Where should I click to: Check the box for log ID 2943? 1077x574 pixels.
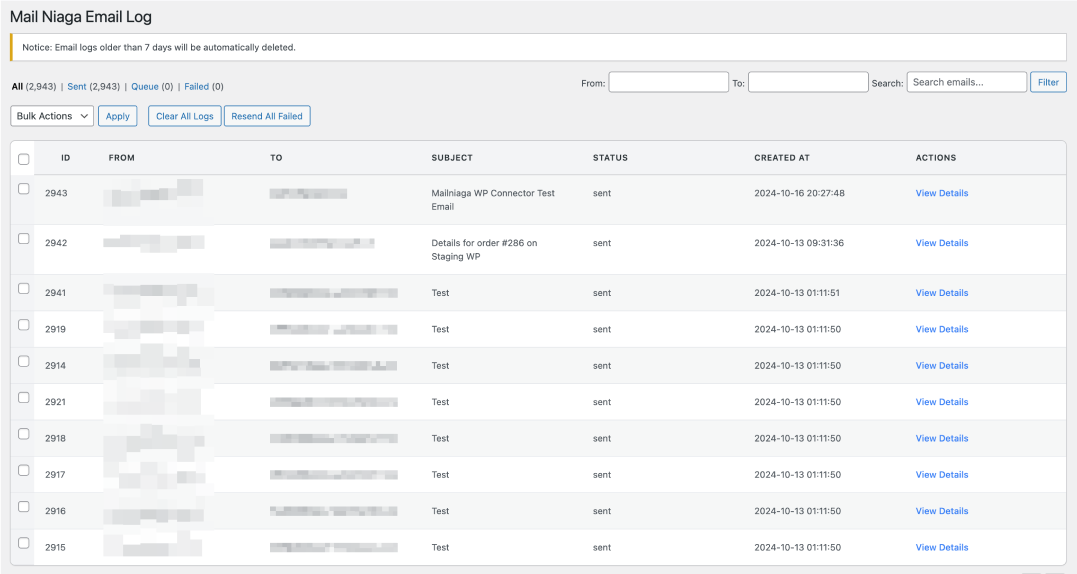[24, 189]
